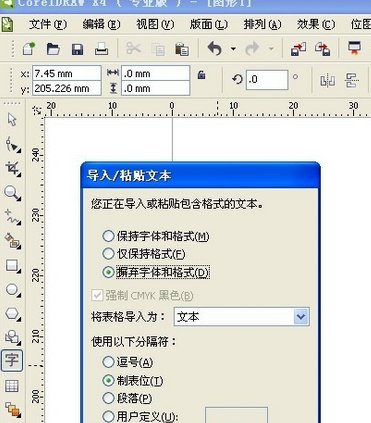Select the Zoom magnifier tool
This screenshot has width=371, height=423.
tap(12, 193)
